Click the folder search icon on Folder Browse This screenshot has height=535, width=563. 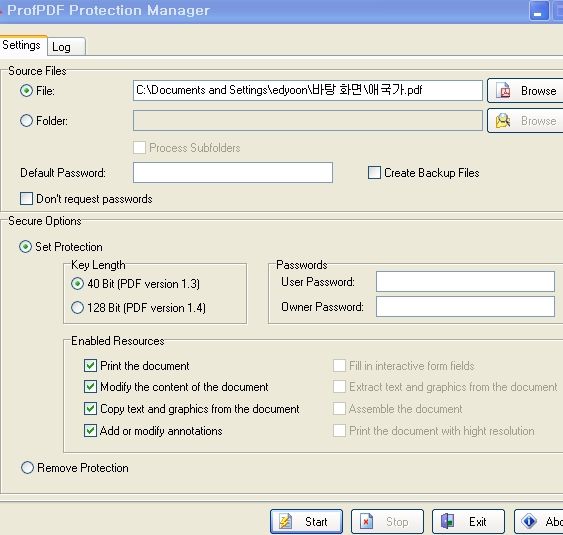coord(503,121)
